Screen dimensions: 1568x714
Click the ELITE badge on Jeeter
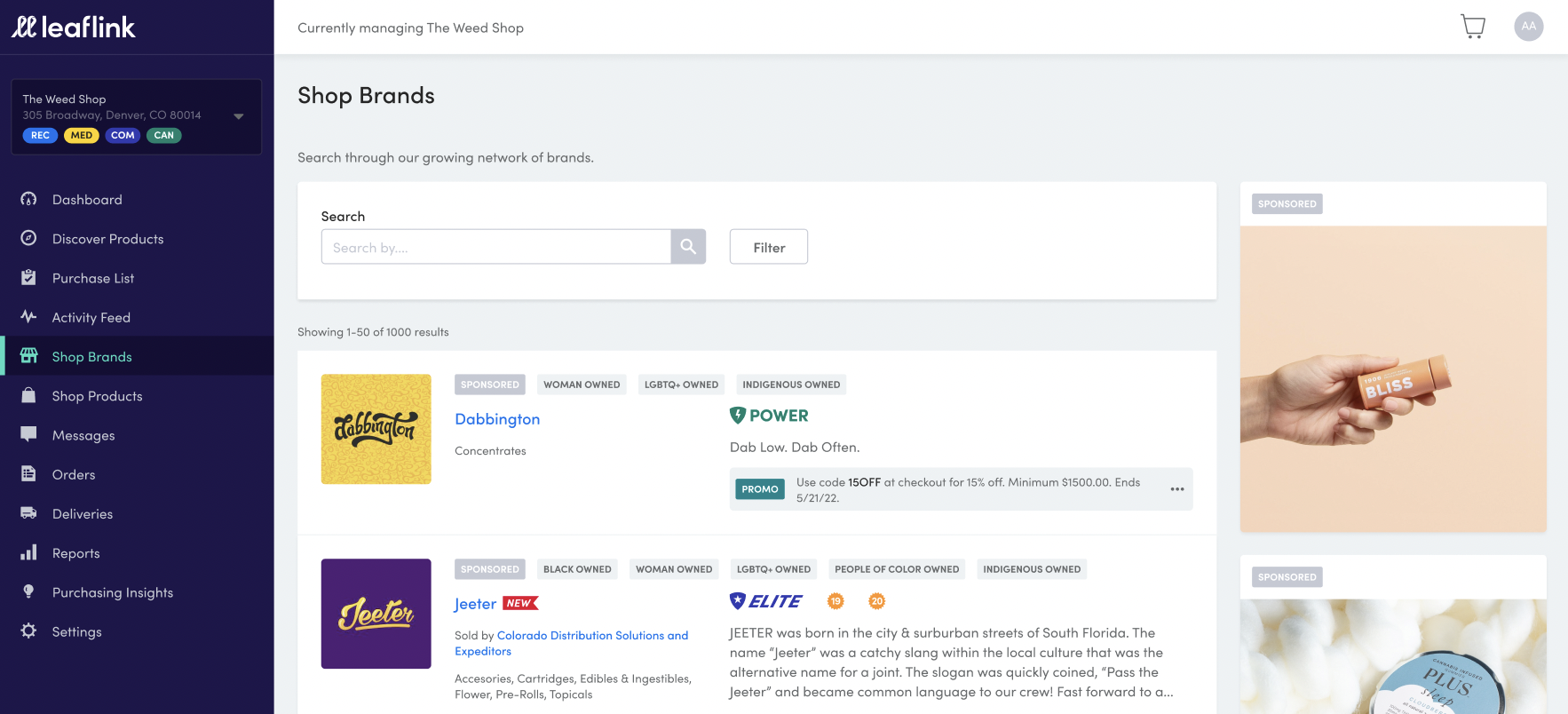[765, 601]
